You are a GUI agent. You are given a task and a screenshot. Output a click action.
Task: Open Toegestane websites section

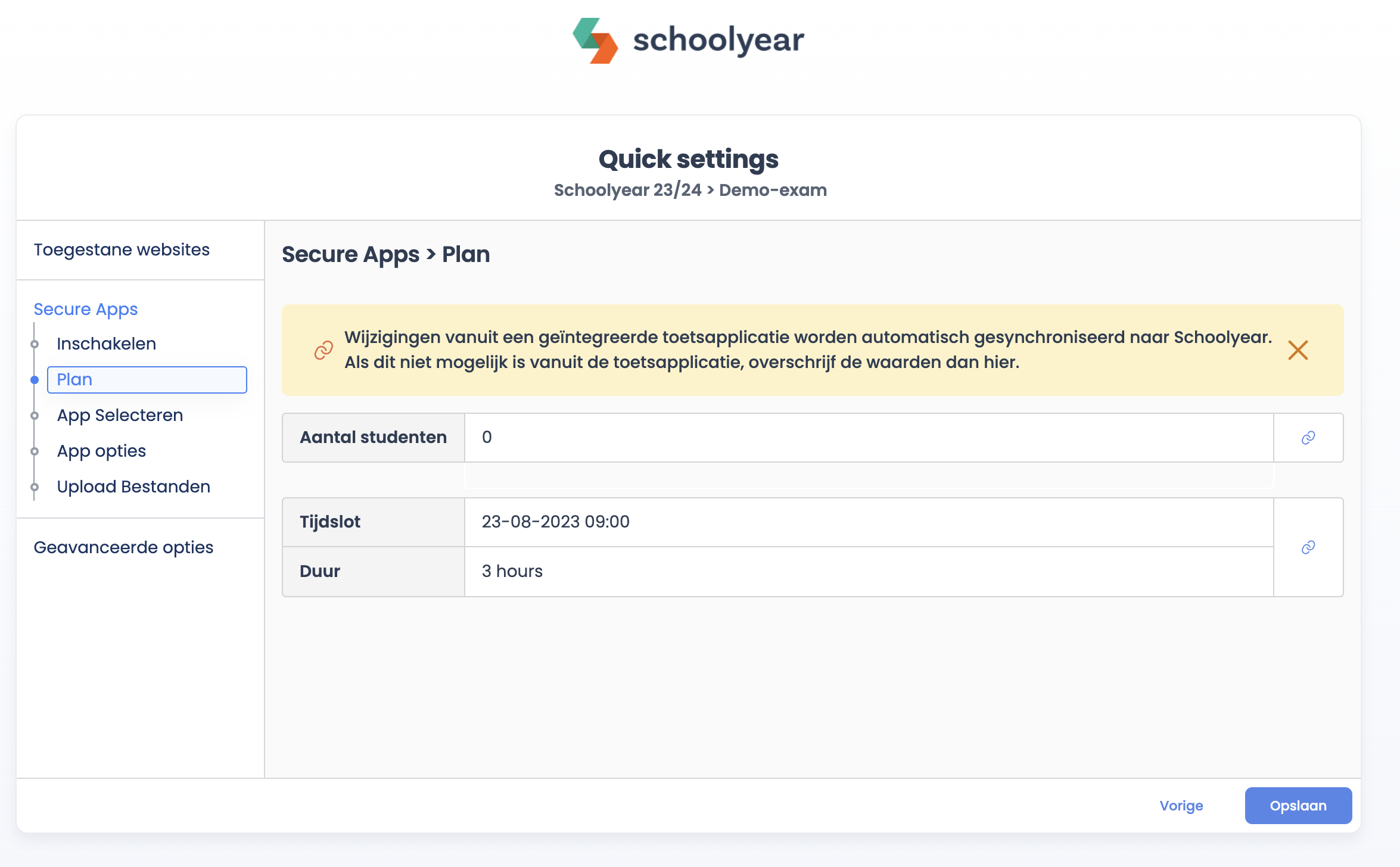click(122, 250)
